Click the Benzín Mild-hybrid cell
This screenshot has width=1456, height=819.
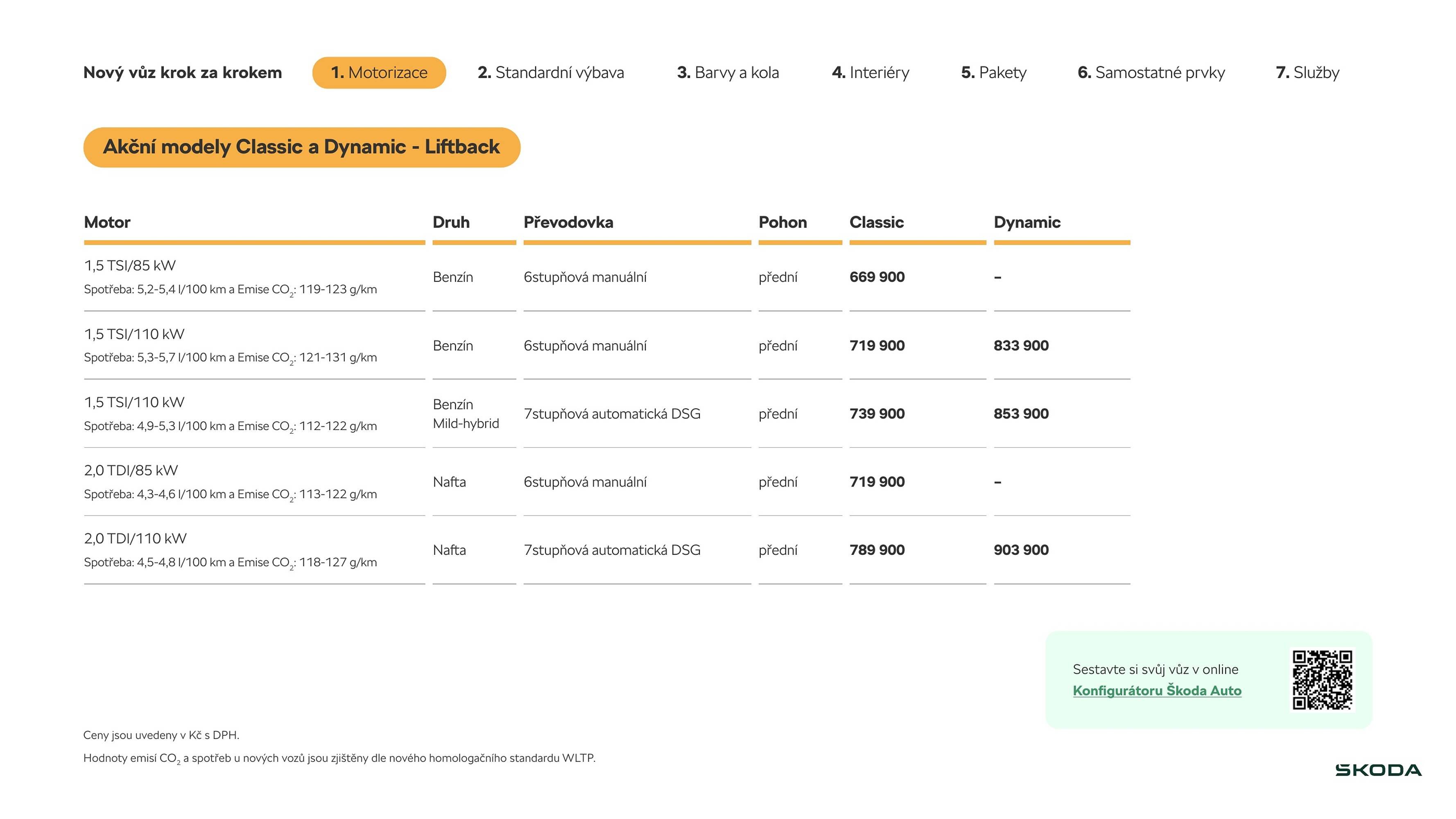click(x=466, y=414)
